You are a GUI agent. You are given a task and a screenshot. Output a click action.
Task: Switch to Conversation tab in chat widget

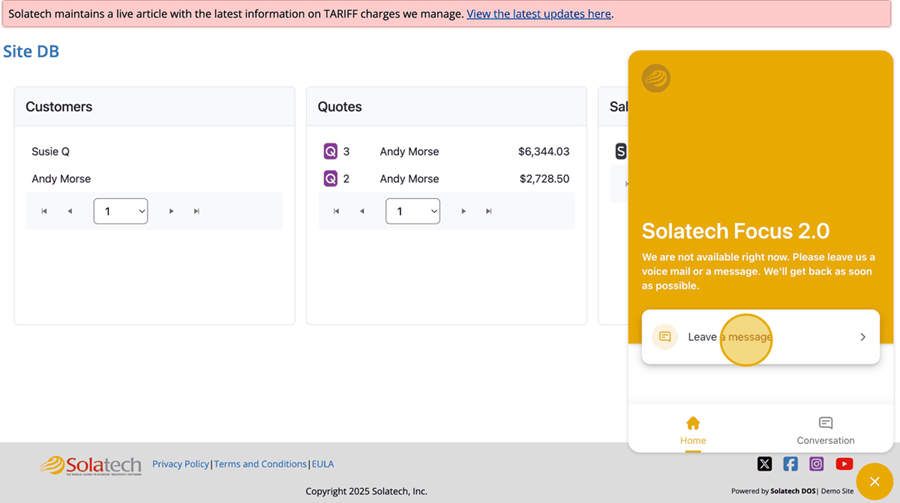(825, 431)
